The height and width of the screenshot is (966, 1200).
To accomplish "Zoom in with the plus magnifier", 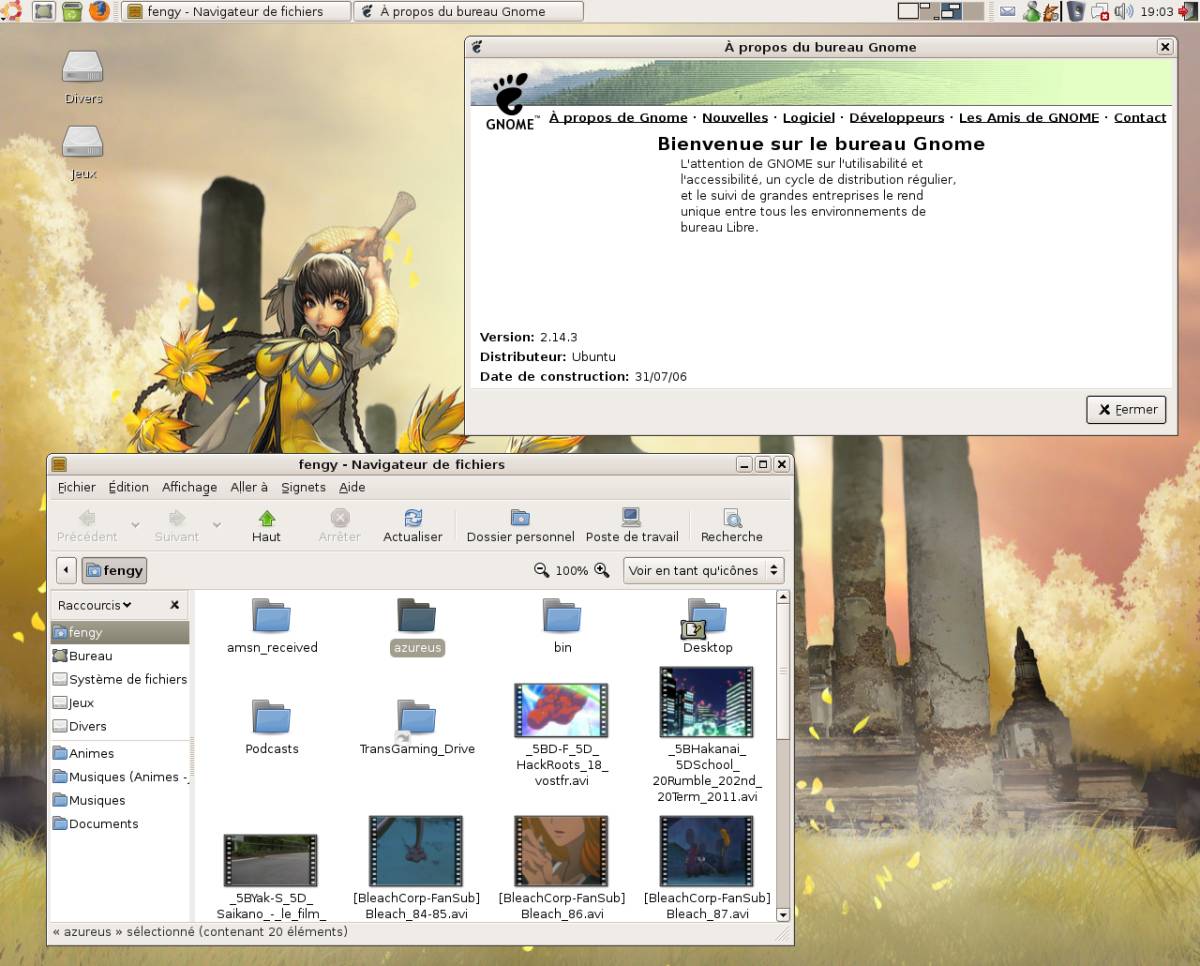I will pyautogui.click(x=602, y=570).
